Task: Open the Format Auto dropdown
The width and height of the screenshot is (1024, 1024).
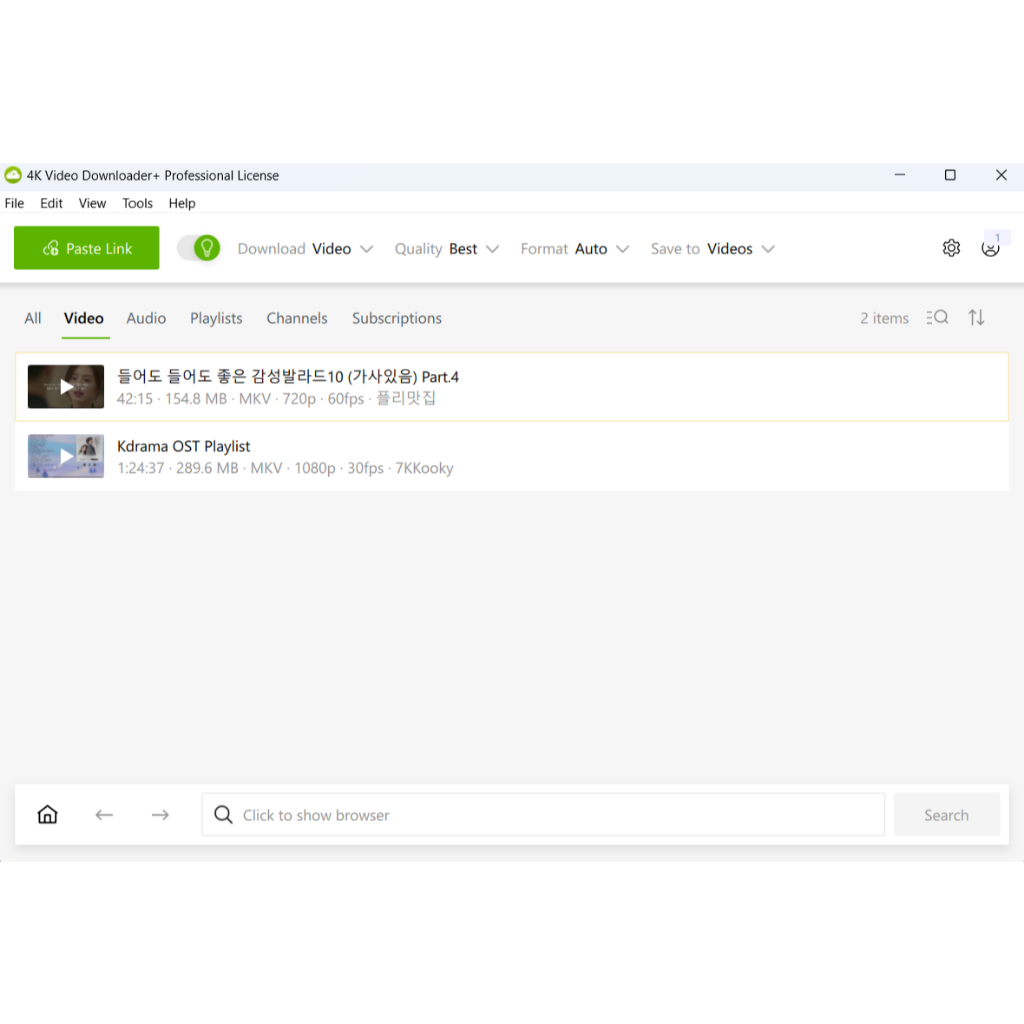Action: pyautogui.click(x=575, y=249)
